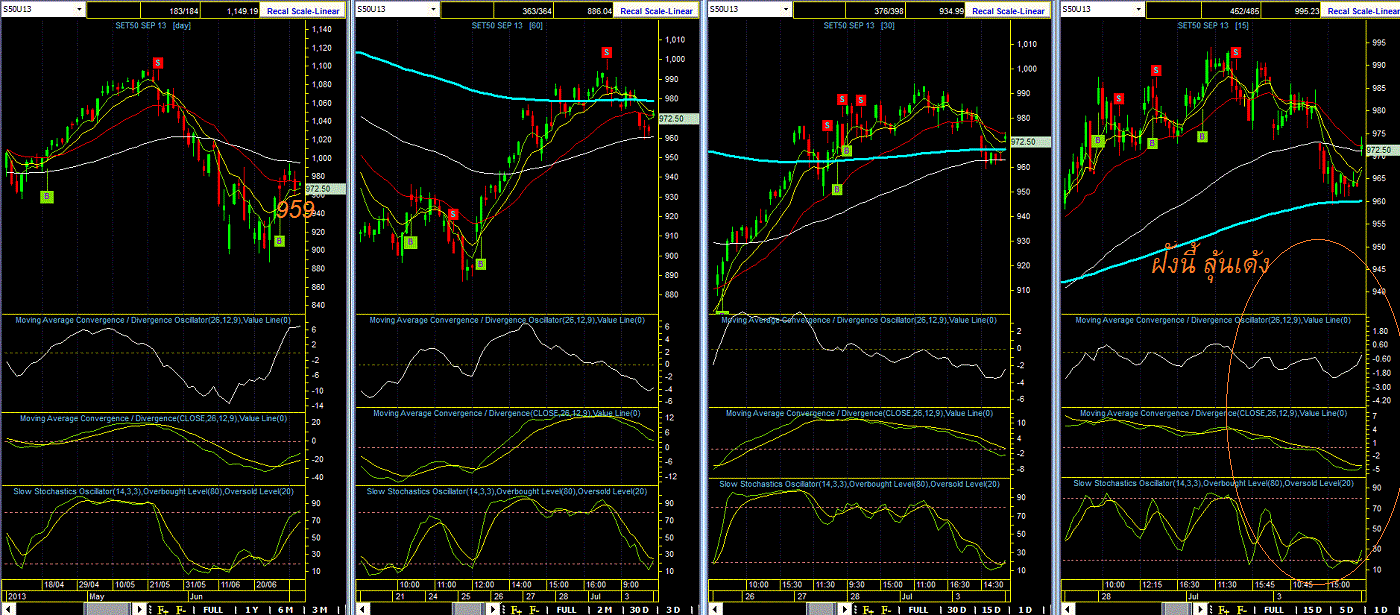Select 30D range in 30-minute chart
This screenshot has width=1400, height=615.
pyautogui.click(x=957, y=609)
